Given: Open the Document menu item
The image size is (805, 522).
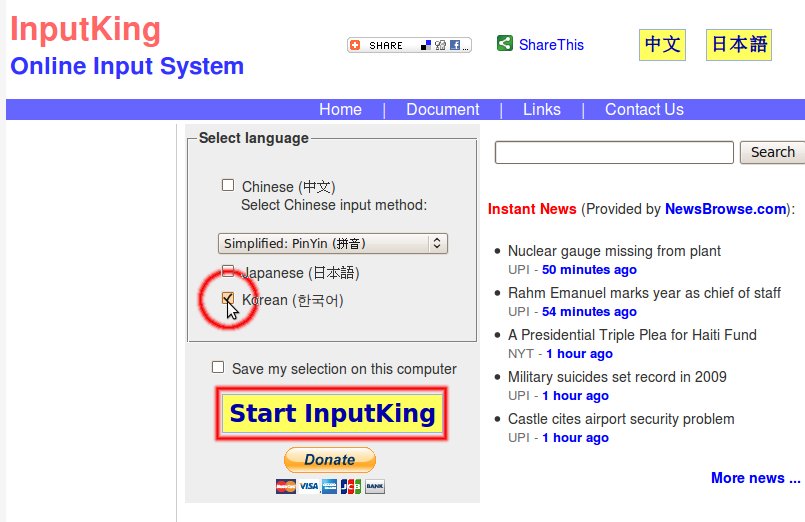Looking at the screenshot, I should (443, 109).
